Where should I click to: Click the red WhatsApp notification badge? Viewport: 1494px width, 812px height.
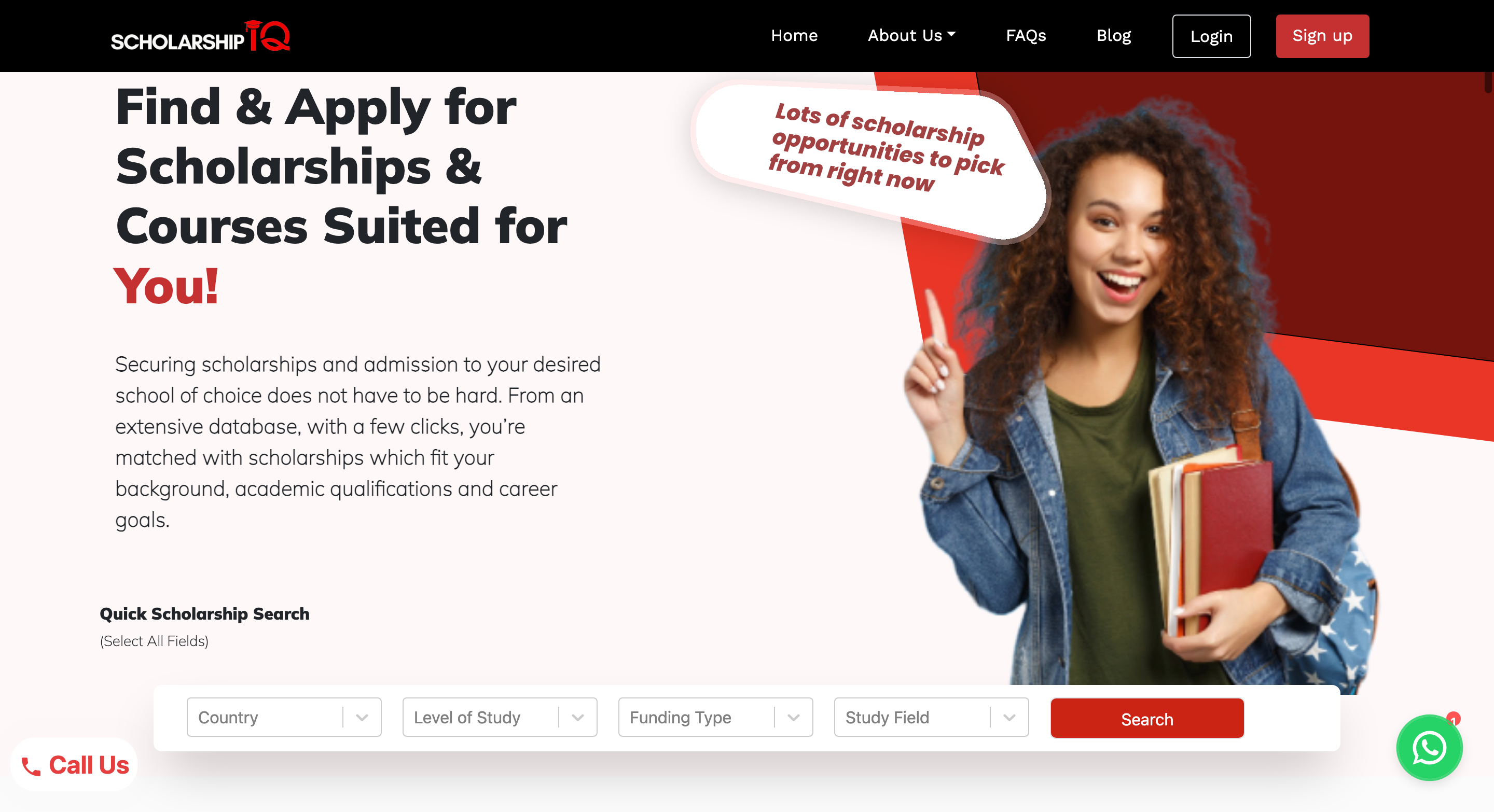point(1453,719)
